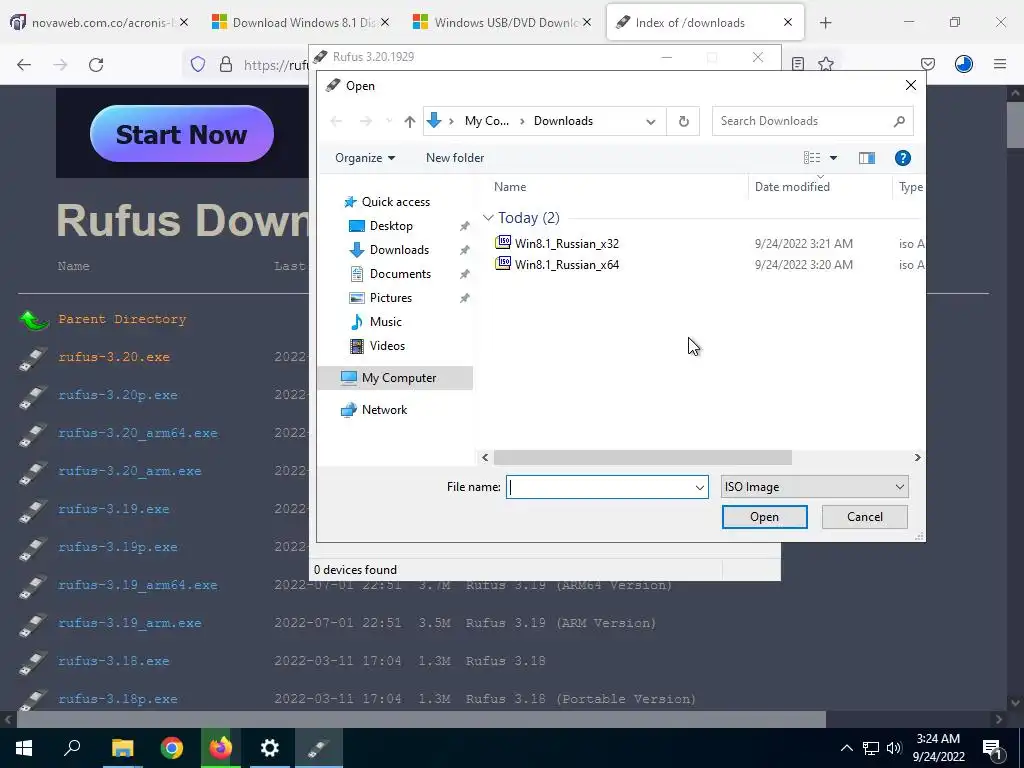Expand the view options dropdown arrow

pos(833,158)
